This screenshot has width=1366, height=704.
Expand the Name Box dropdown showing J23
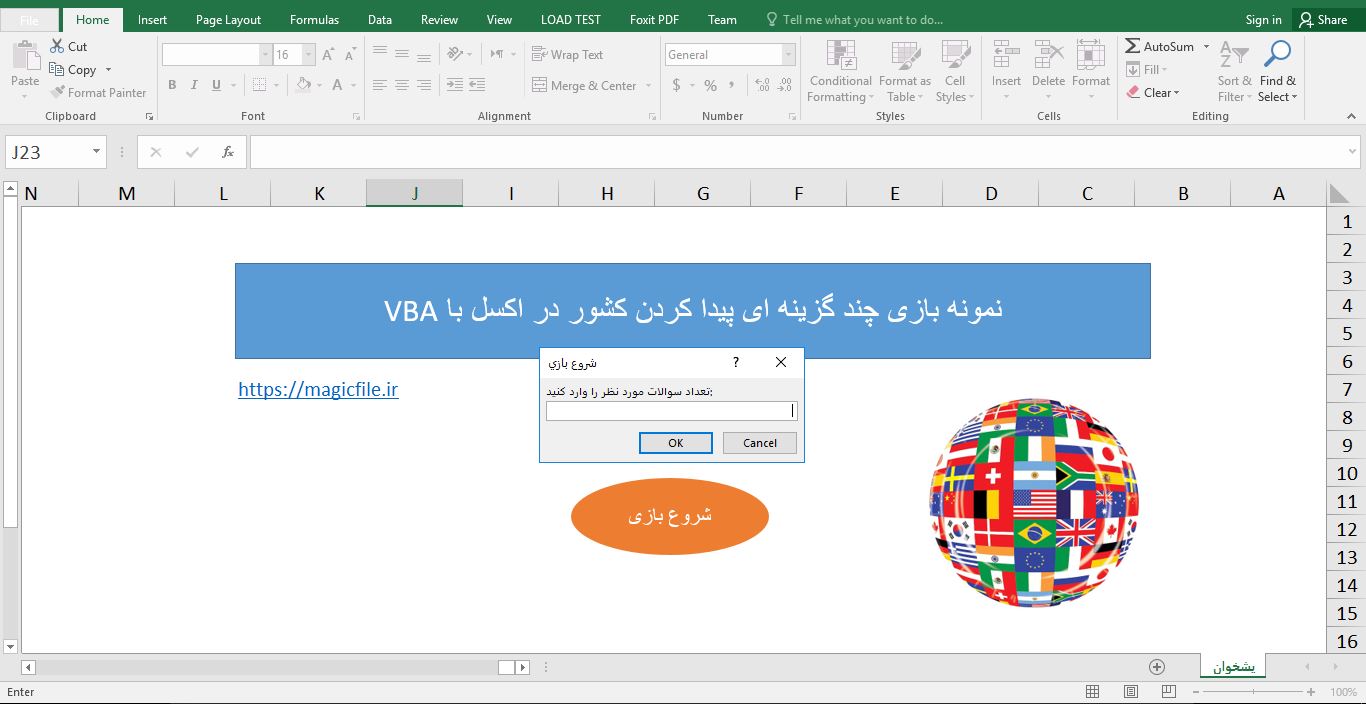(97, 152)
